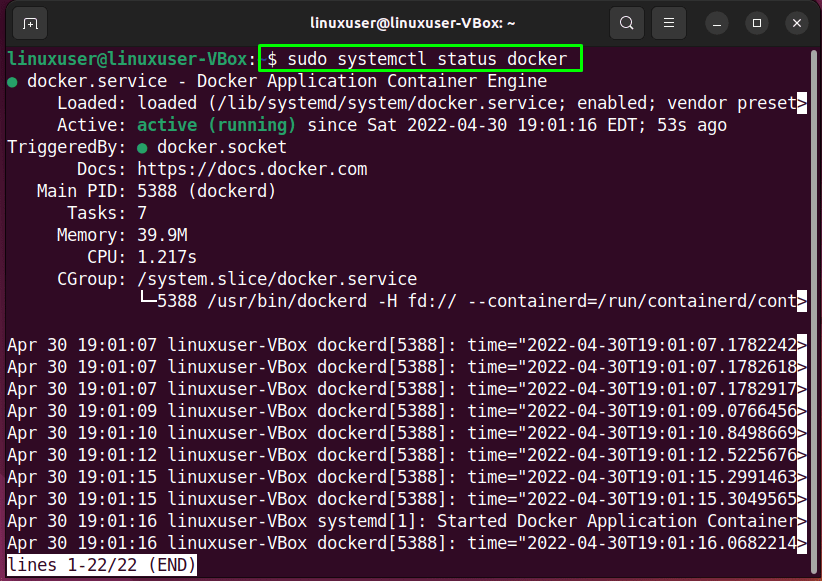Click the terminal scrollbar

(814, 309)
